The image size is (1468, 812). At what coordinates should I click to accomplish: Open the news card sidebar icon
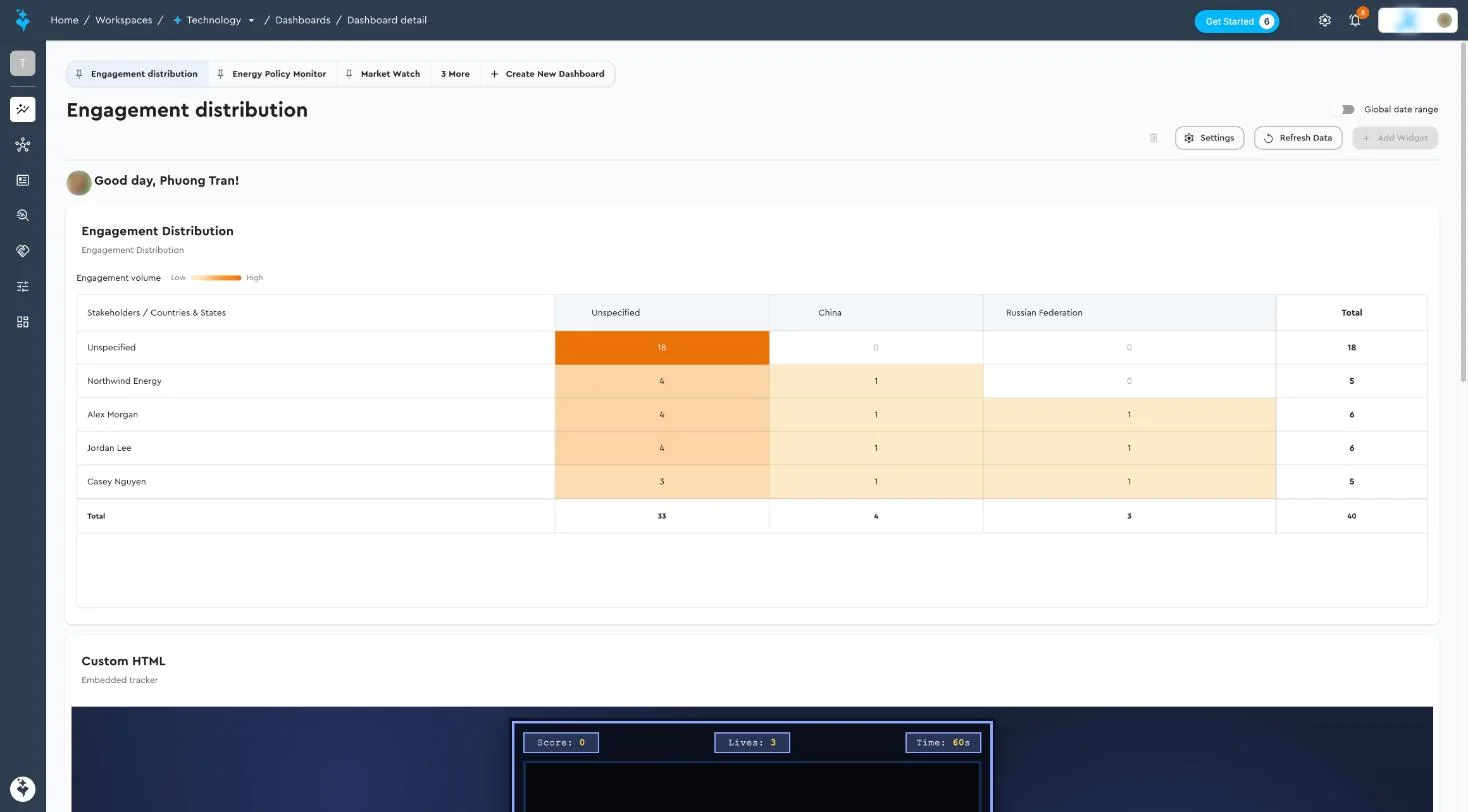coord(22,180)
